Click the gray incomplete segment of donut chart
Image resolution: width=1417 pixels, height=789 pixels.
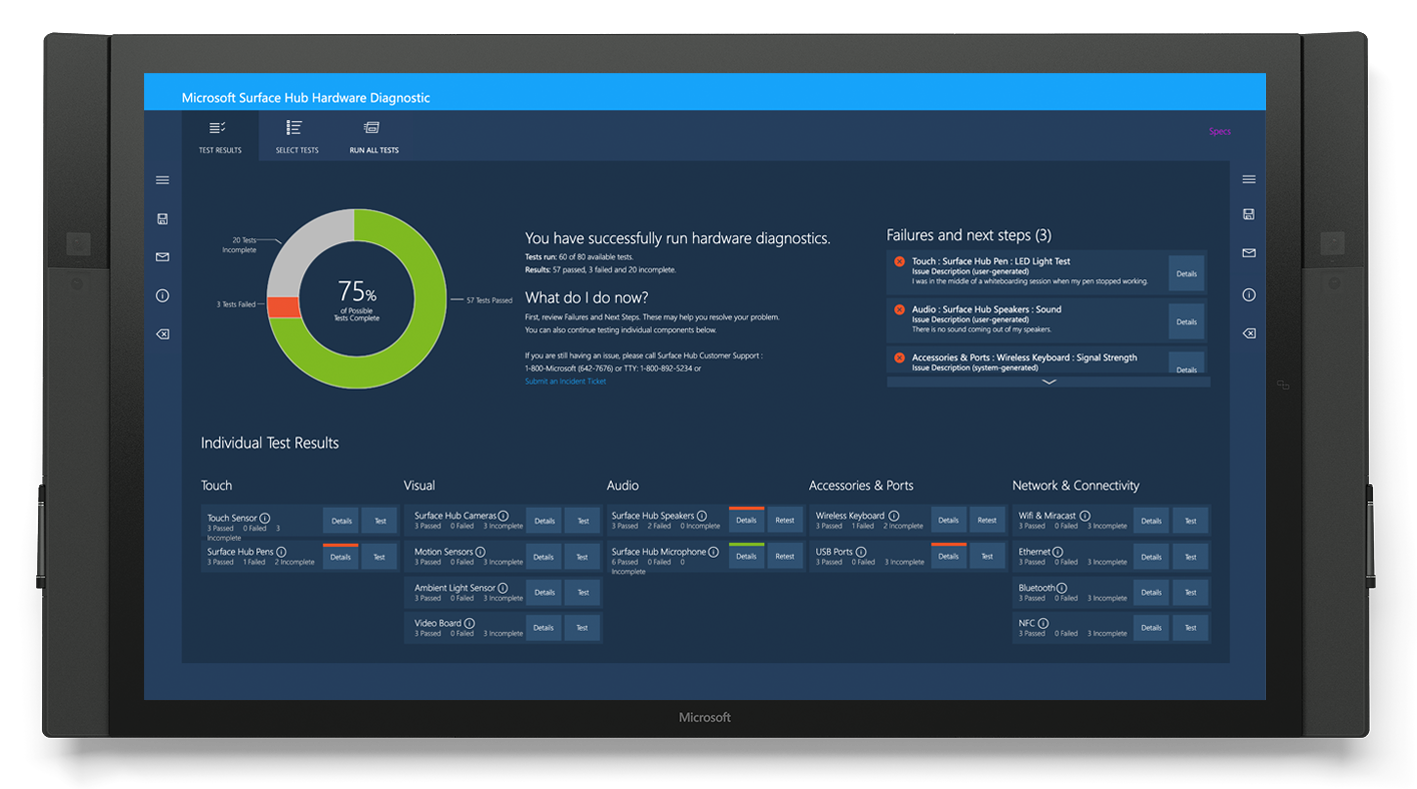point(305,245)
